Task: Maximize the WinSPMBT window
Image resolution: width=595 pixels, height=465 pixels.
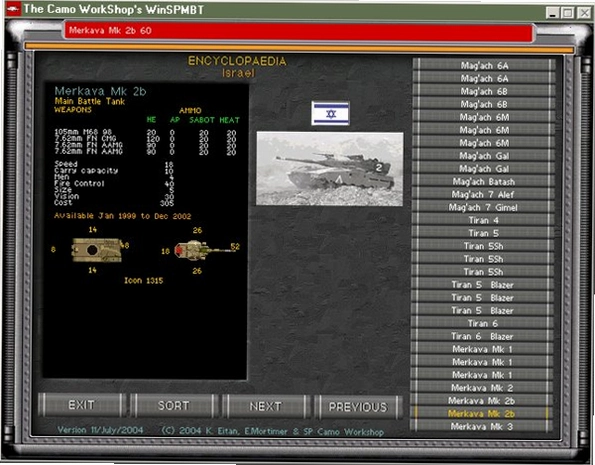Action: 568,13
